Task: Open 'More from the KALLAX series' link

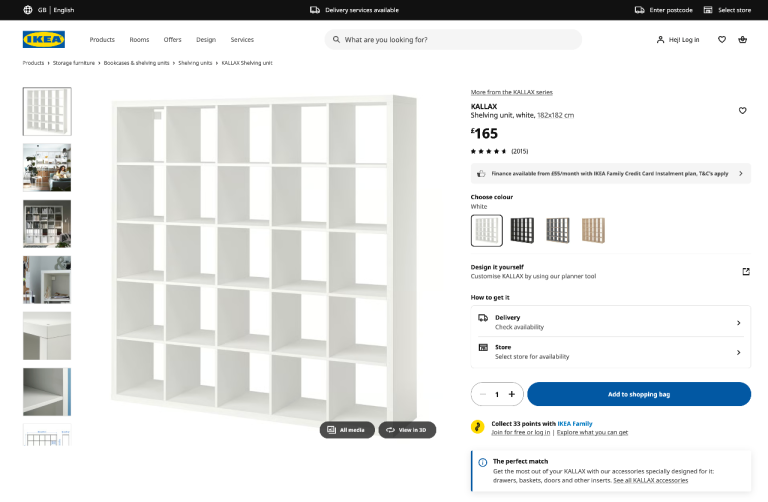Action: 511,92
